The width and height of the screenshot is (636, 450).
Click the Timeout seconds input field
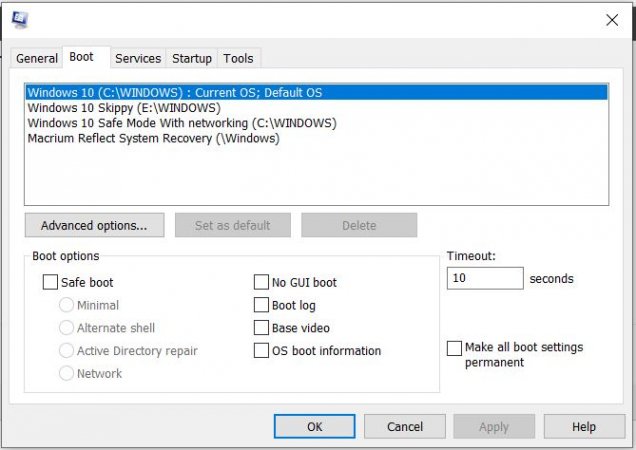pyautogui.click(x=485, y=278)
